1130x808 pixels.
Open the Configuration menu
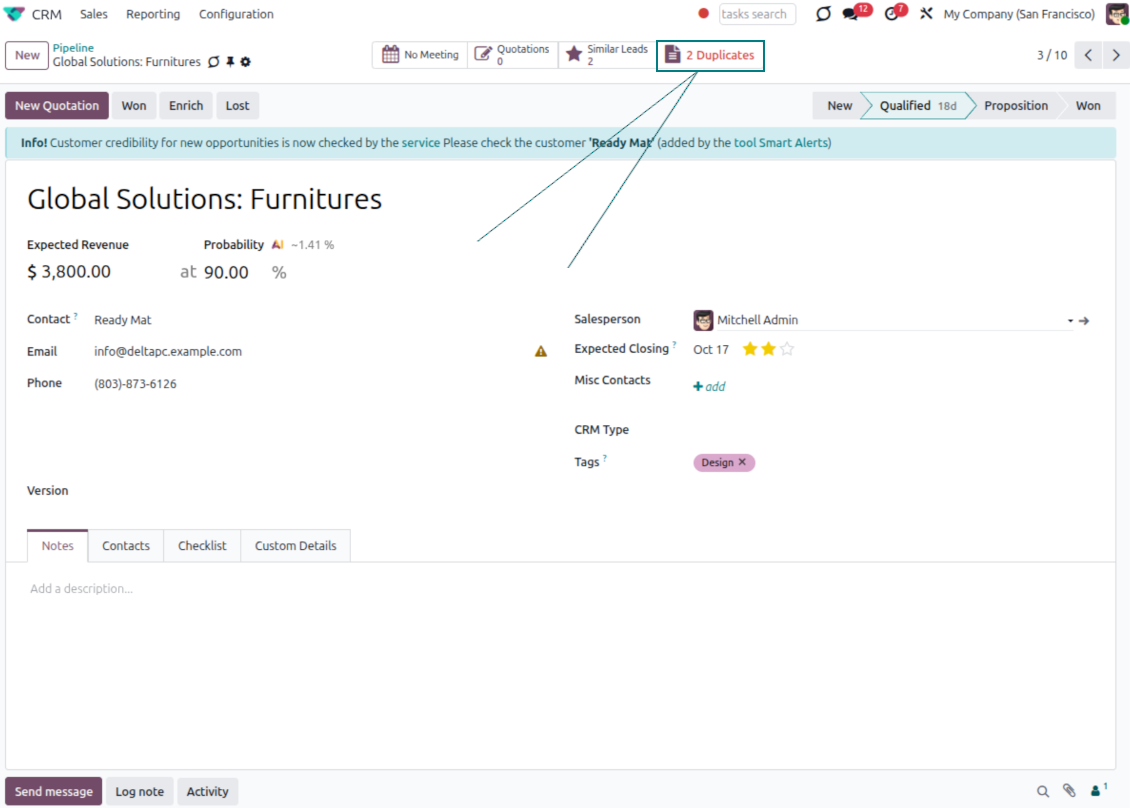(236, 14)
